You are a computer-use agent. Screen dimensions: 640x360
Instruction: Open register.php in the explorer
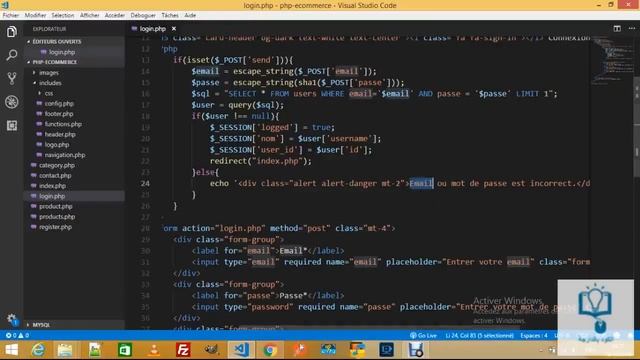click(55, 227)
